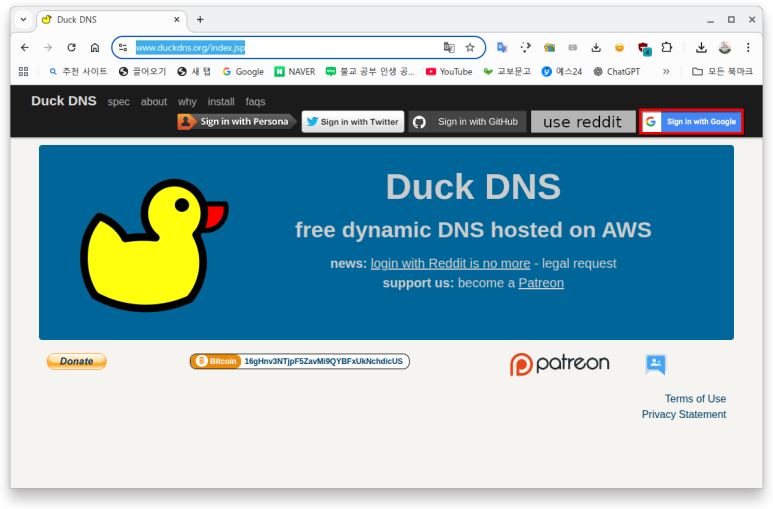The width and height of the screenshot is (773, 509).
Task: Open the Extensions puzzle icon
Action: pyautogui.click(x=667, y=47)
